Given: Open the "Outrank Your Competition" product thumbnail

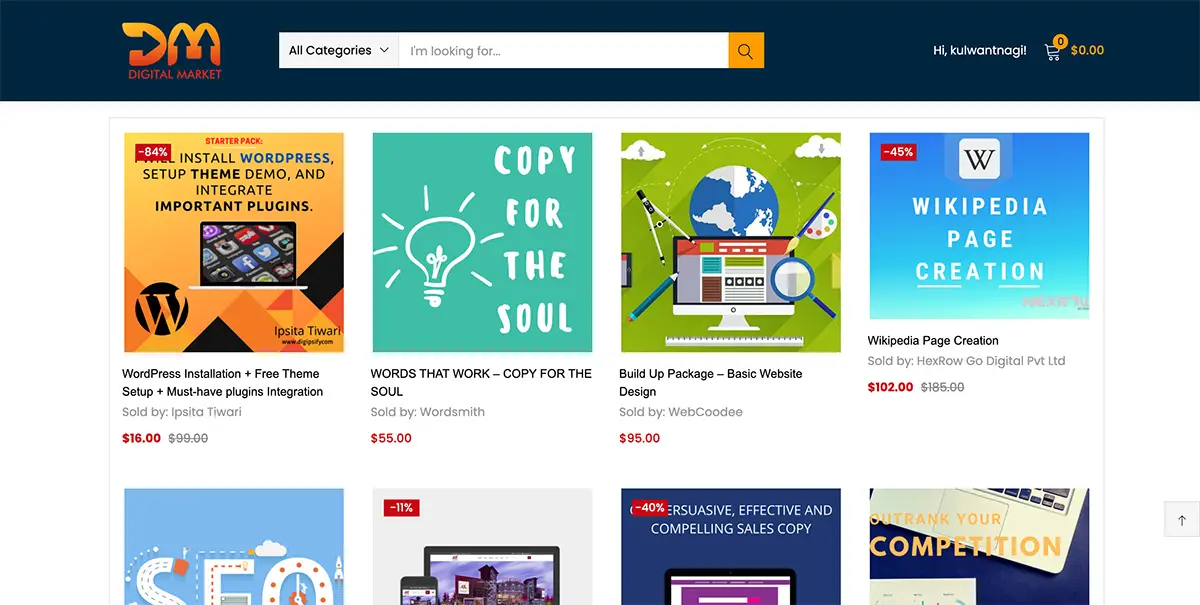Looking at the screenshot, I should click(979, 546).
